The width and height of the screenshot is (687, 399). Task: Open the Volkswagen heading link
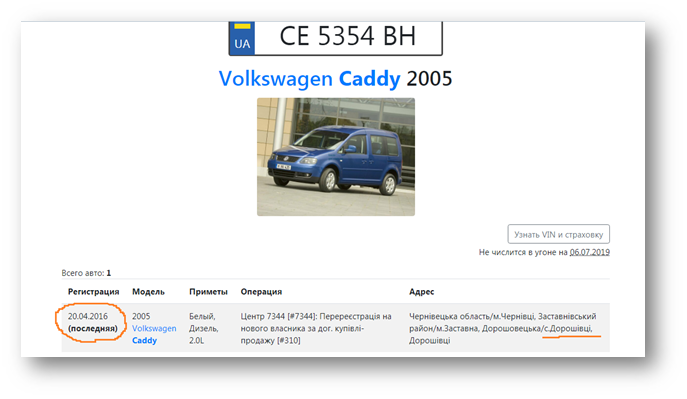tap(276, 79)
